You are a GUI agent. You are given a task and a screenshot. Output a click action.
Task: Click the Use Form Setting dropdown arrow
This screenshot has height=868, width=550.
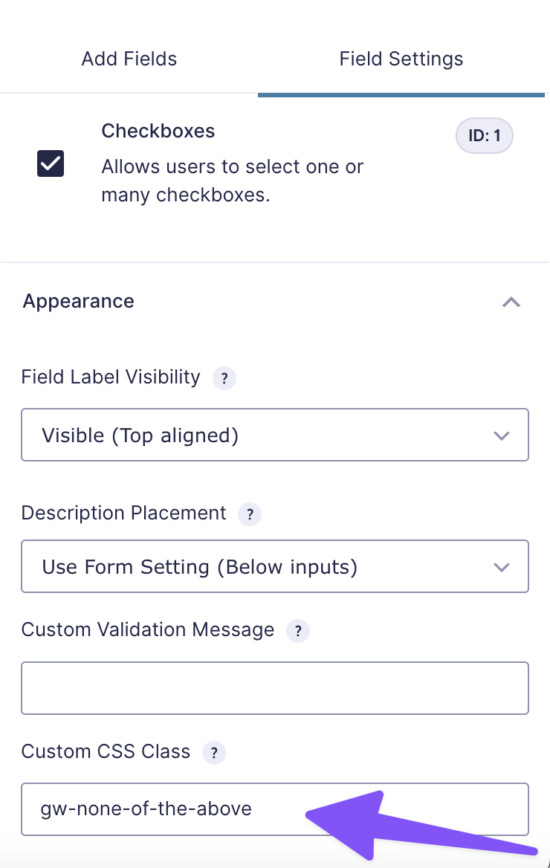click(501, 567)
